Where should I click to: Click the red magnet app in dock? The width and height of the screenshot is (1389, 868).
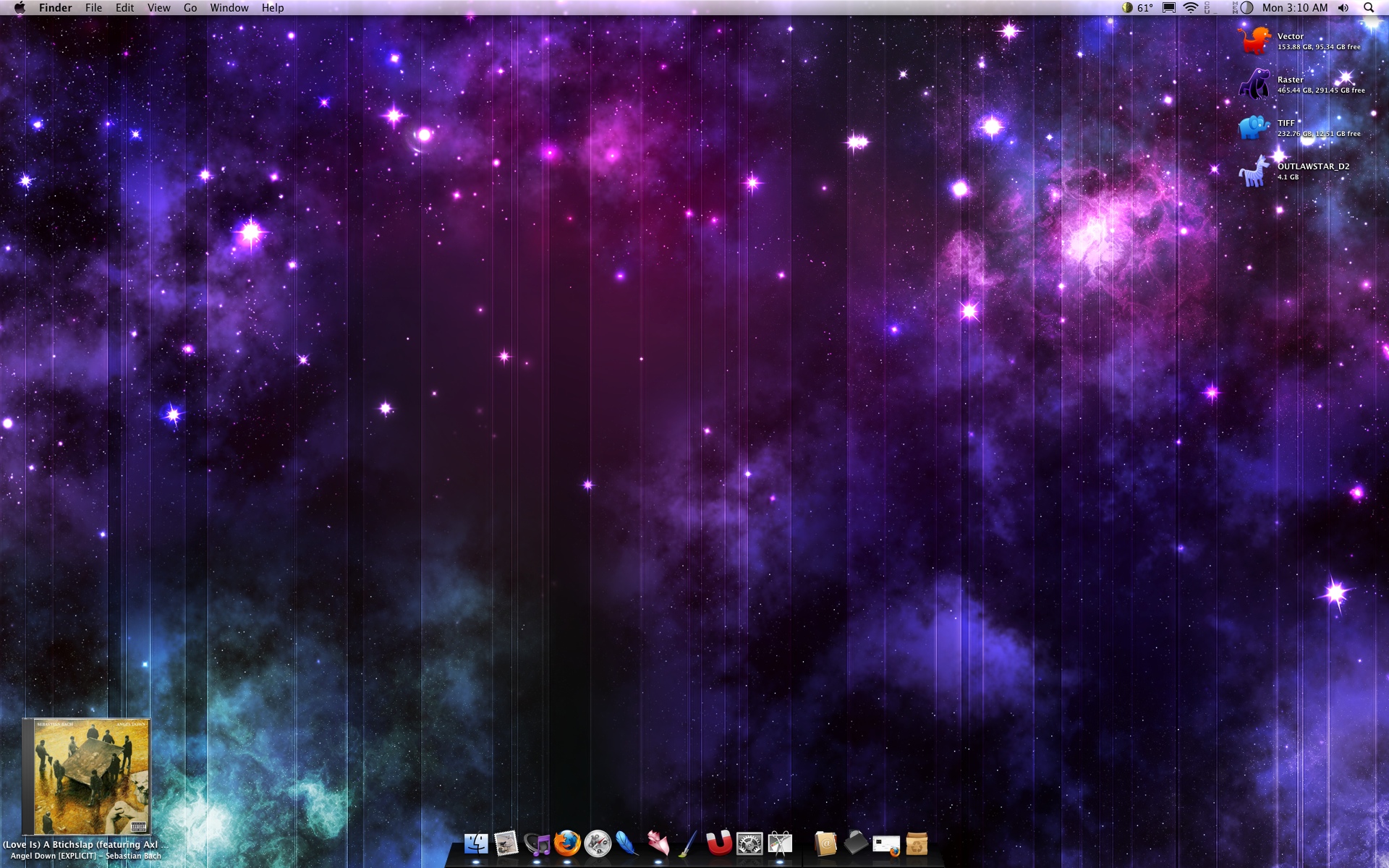click(719, 843)
